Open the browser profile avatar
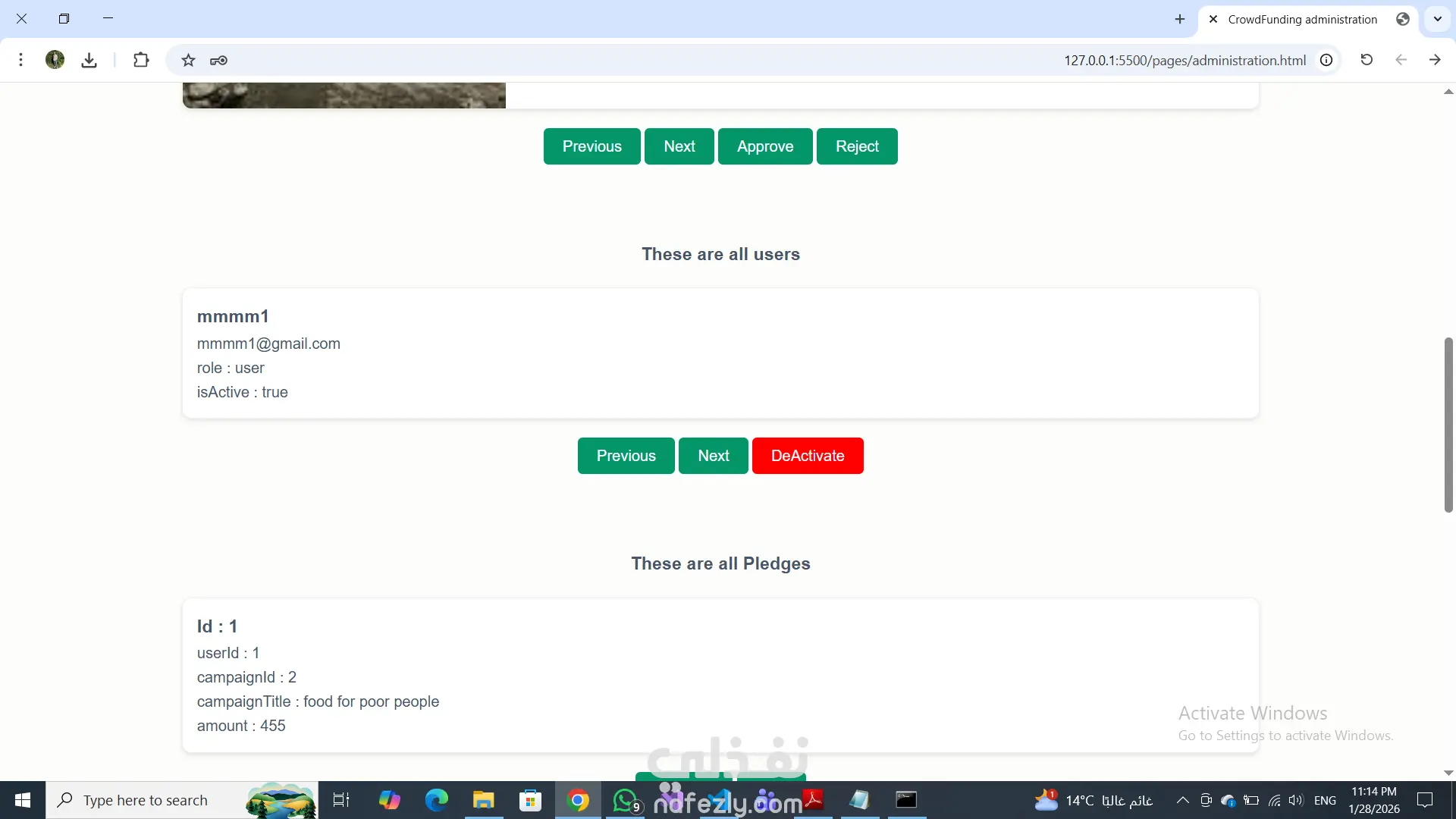Screen dimensions: 1456x819 pos(55,60)
